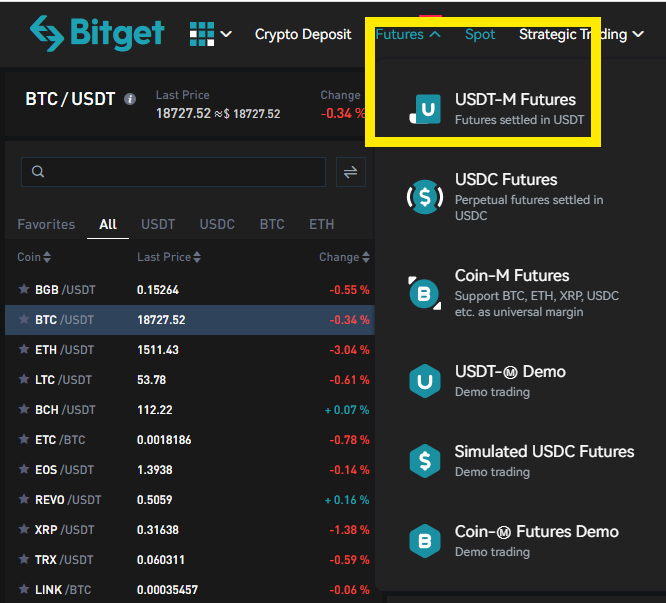Viewport: 666px width, 603px height.
Task: Favorite EOS/USDT with star
Action: pos(24,469)
